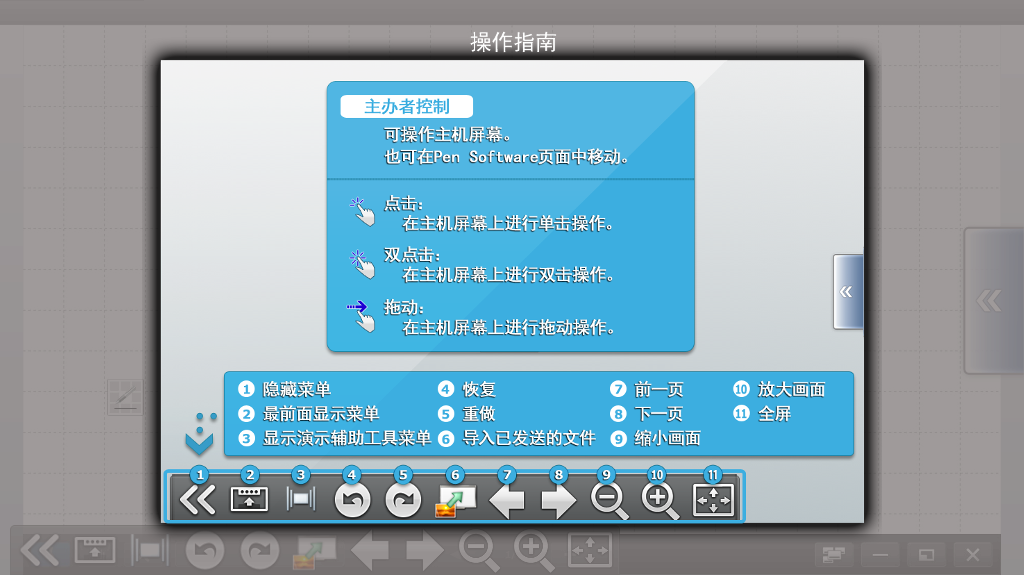Click the front display menu icon numbered 2
This screenshot has width=1024, height=575.
(x=249, y=499)
